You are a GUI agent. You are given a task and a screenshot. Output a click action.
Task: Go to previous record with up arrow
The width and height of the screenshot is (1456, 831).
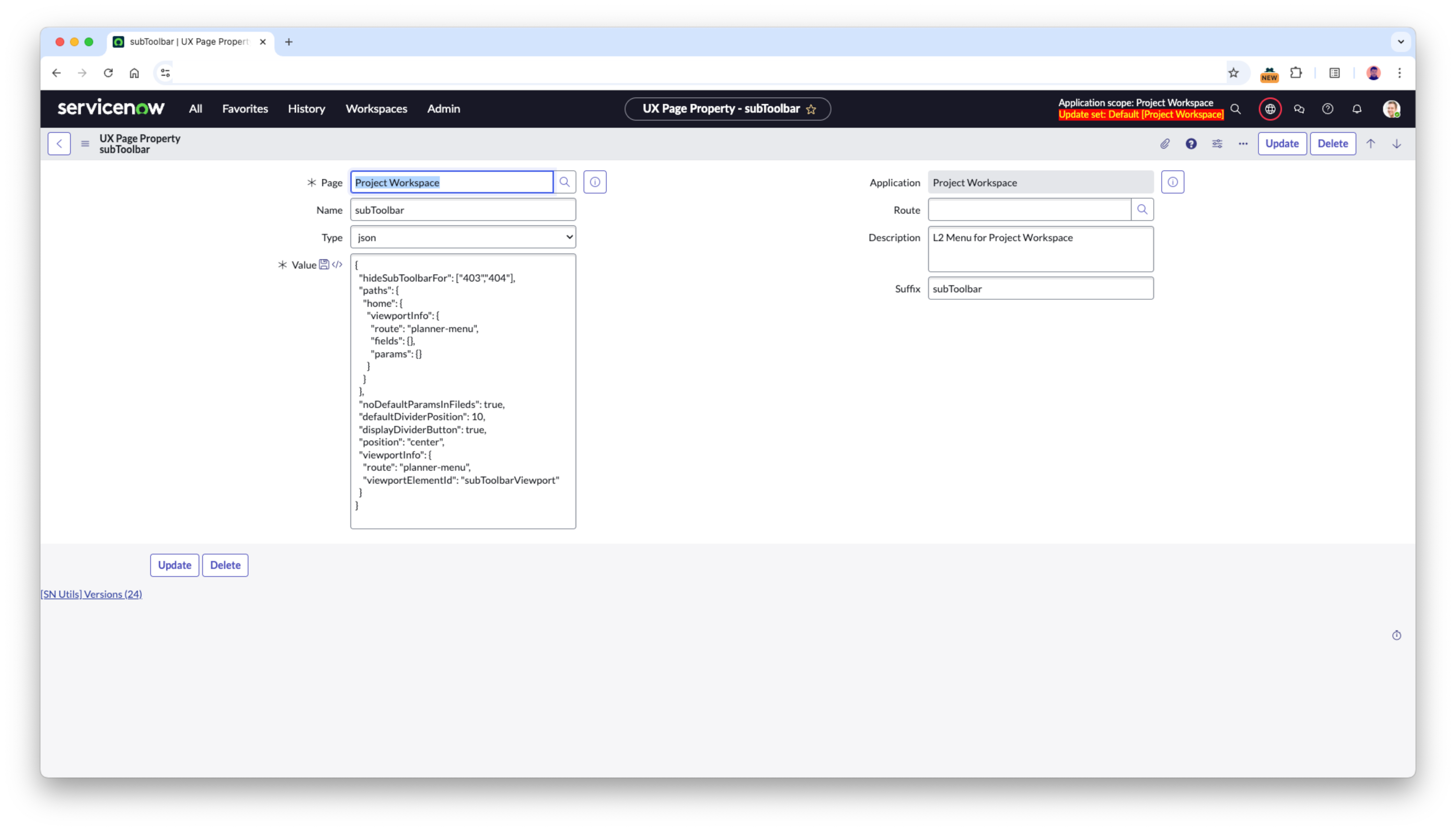1370,144
